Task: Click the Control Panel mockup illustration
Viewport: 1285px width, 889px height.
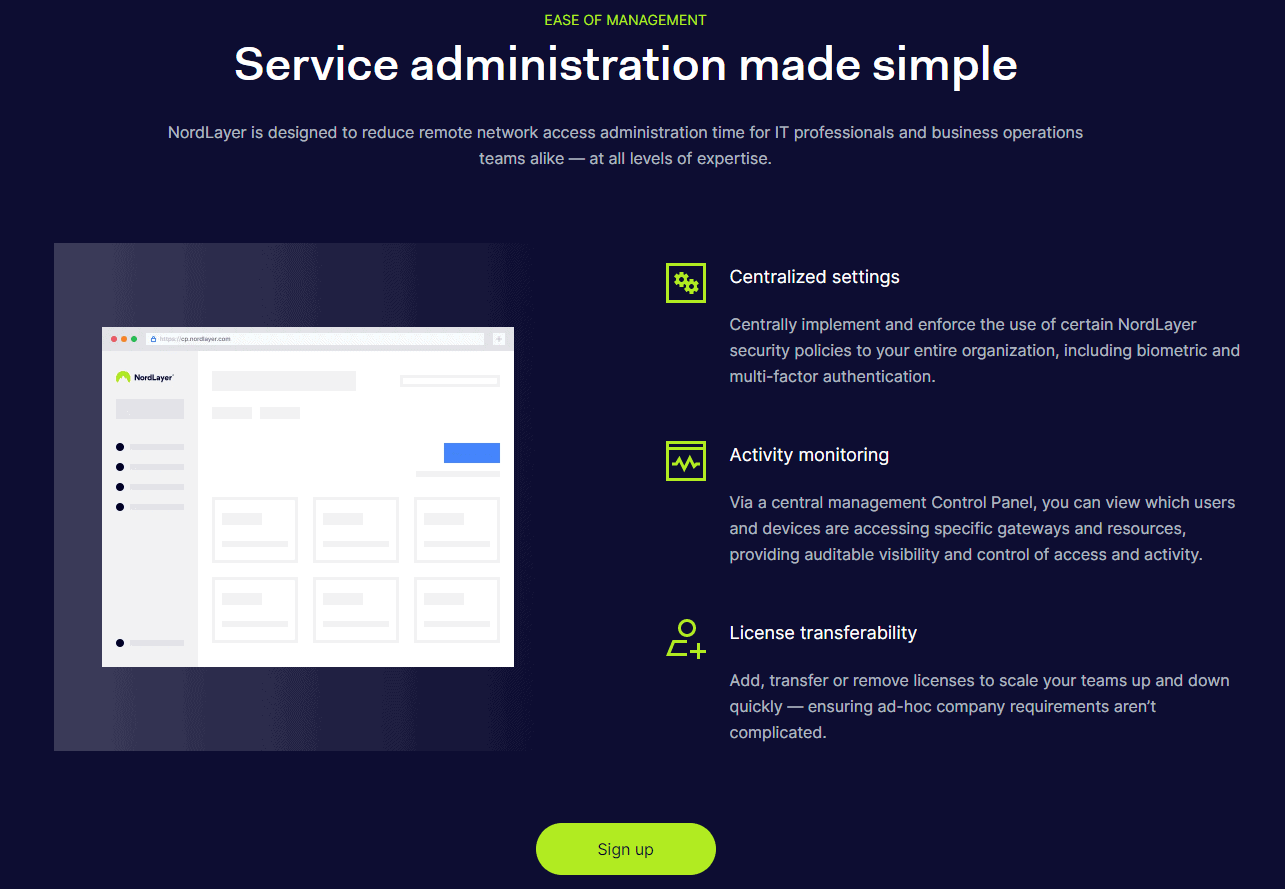Action: tap(308, 497)
